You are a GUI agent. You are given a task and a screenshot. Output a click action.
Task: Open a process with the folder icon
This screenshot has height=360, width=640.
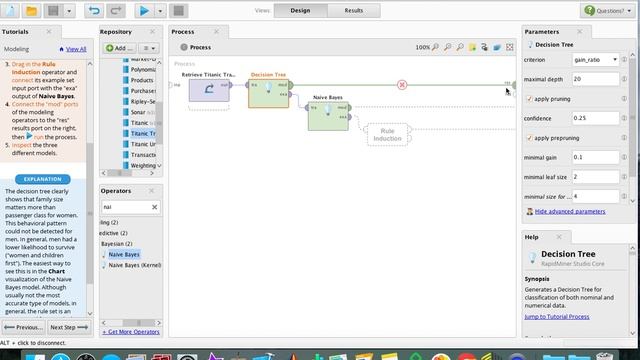click(31, 11)
